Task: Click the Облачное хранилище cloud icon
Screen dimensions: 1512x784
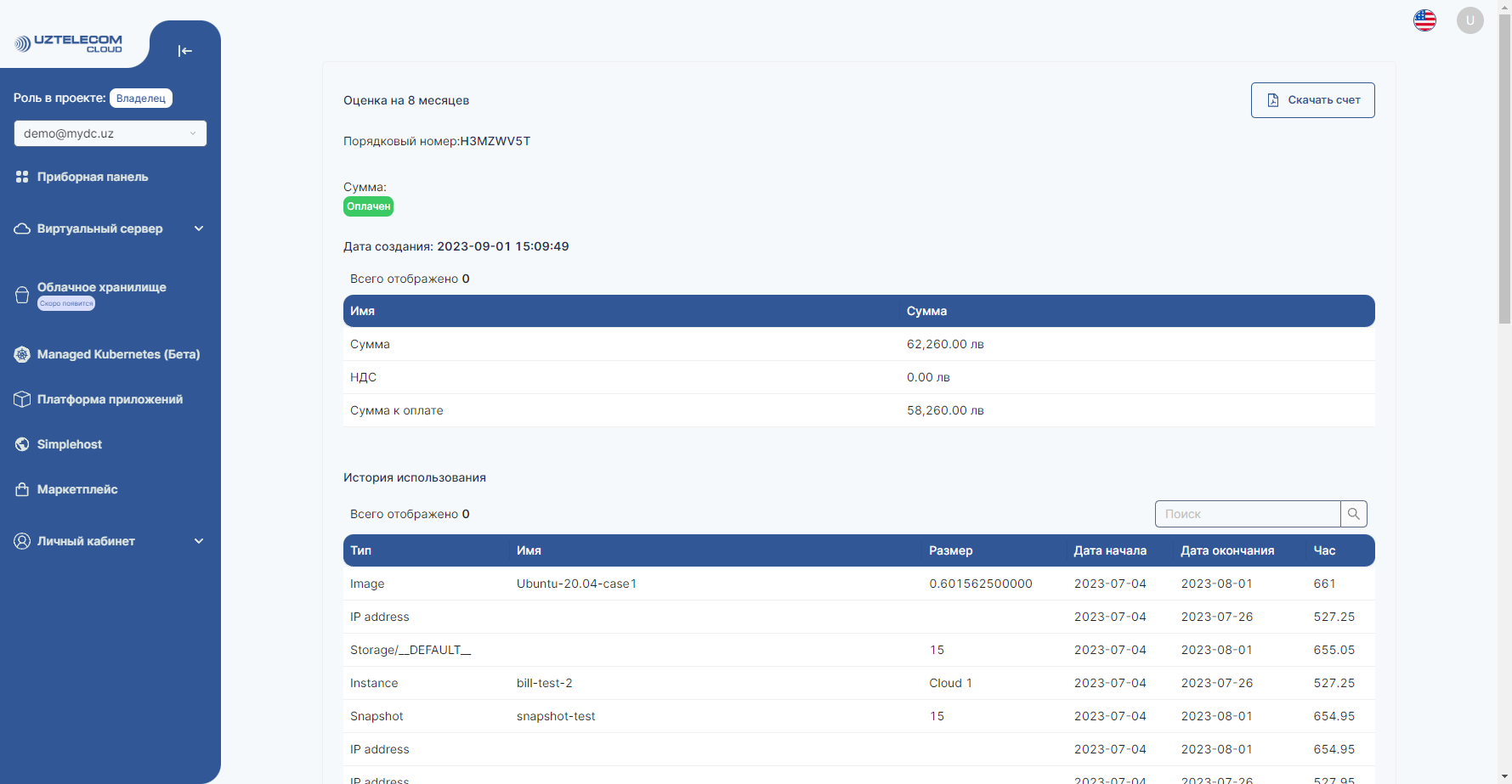Action: tap(22, 293)
